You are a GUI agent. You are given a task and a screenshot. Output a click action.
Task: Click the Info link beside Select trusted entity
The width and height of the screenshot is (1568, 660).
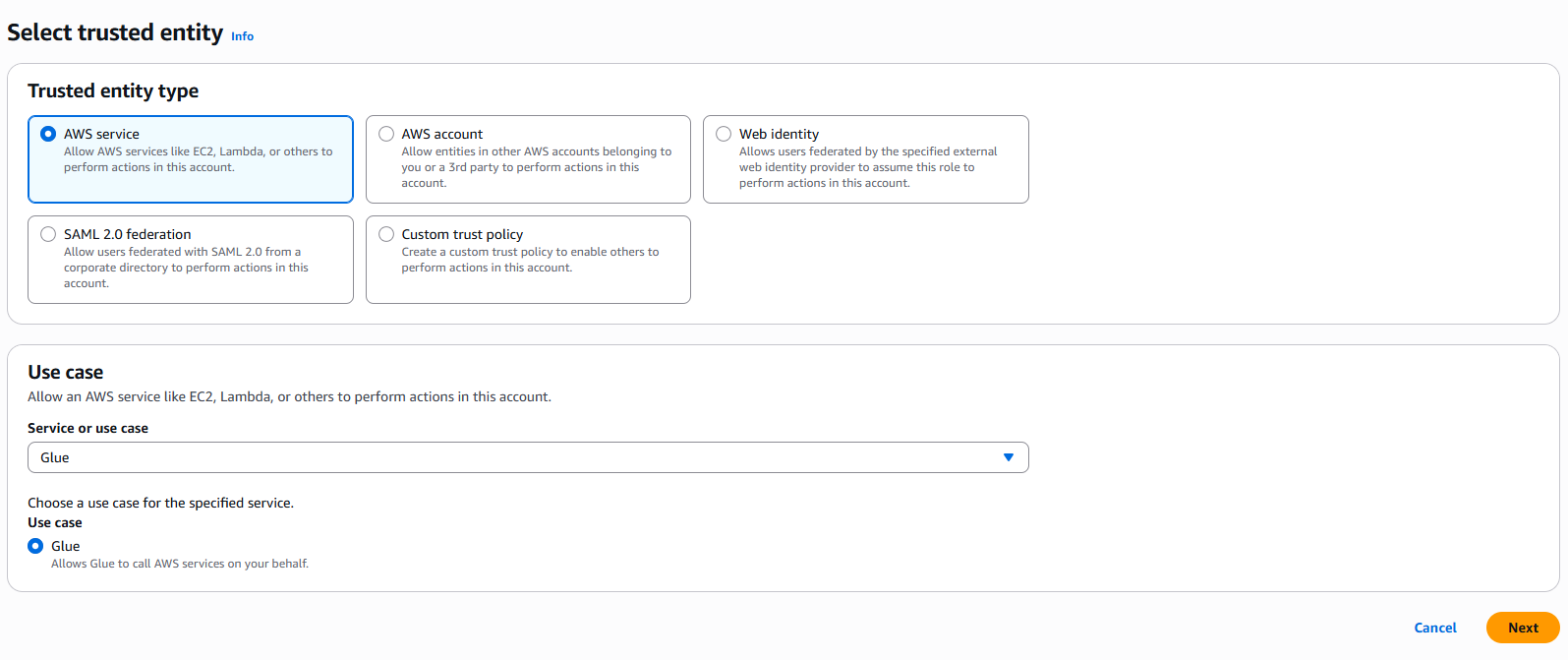tap(242, 36)
